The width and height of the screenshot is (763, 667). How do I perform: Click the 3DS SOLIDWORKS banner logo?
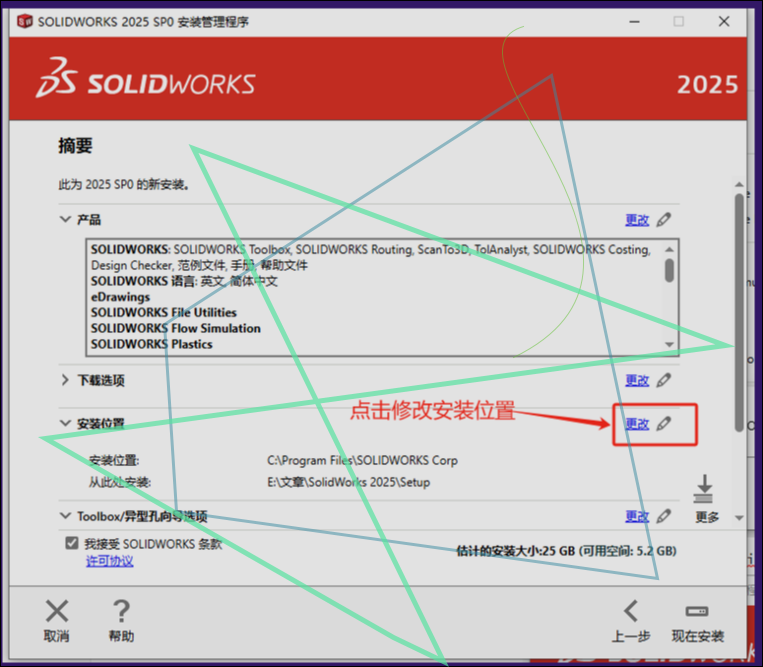[146, 78]
